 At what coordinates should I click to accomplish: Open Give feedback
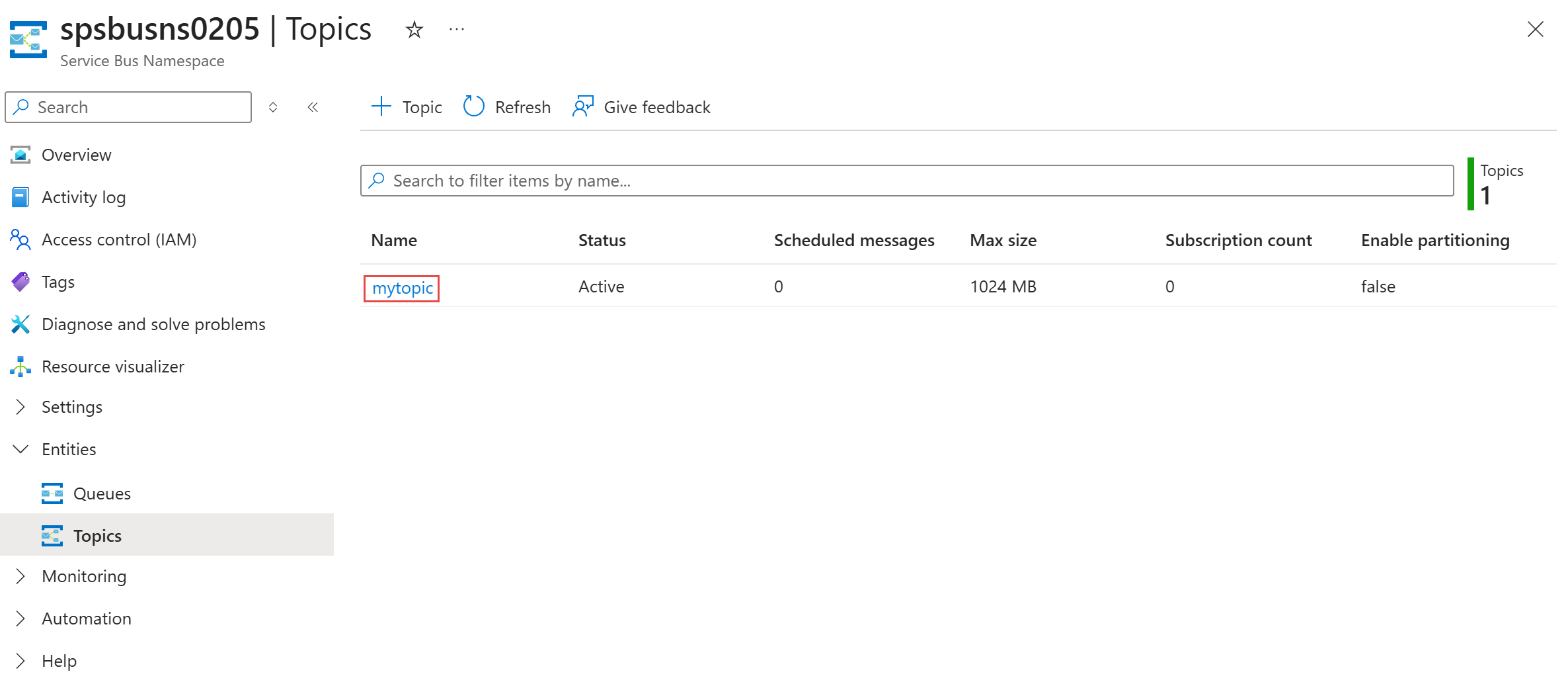pyautogui.click(x=641, y=107)
